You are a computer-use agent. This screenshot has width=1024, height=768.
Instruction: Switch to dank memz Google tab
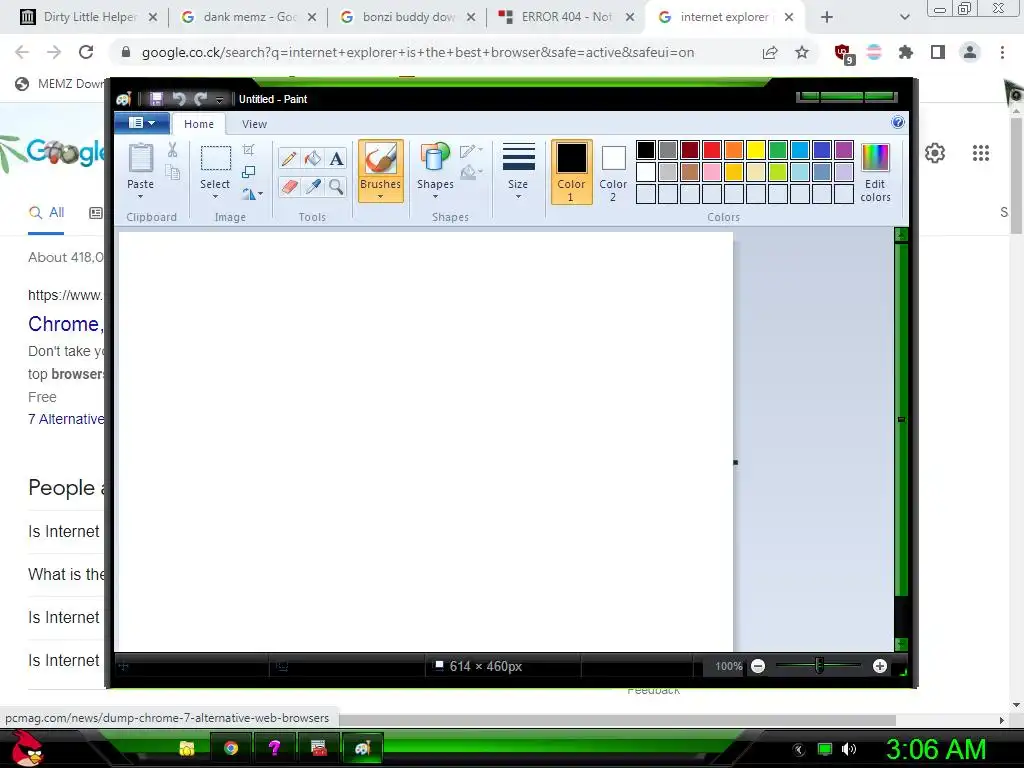tap(248, 17)
